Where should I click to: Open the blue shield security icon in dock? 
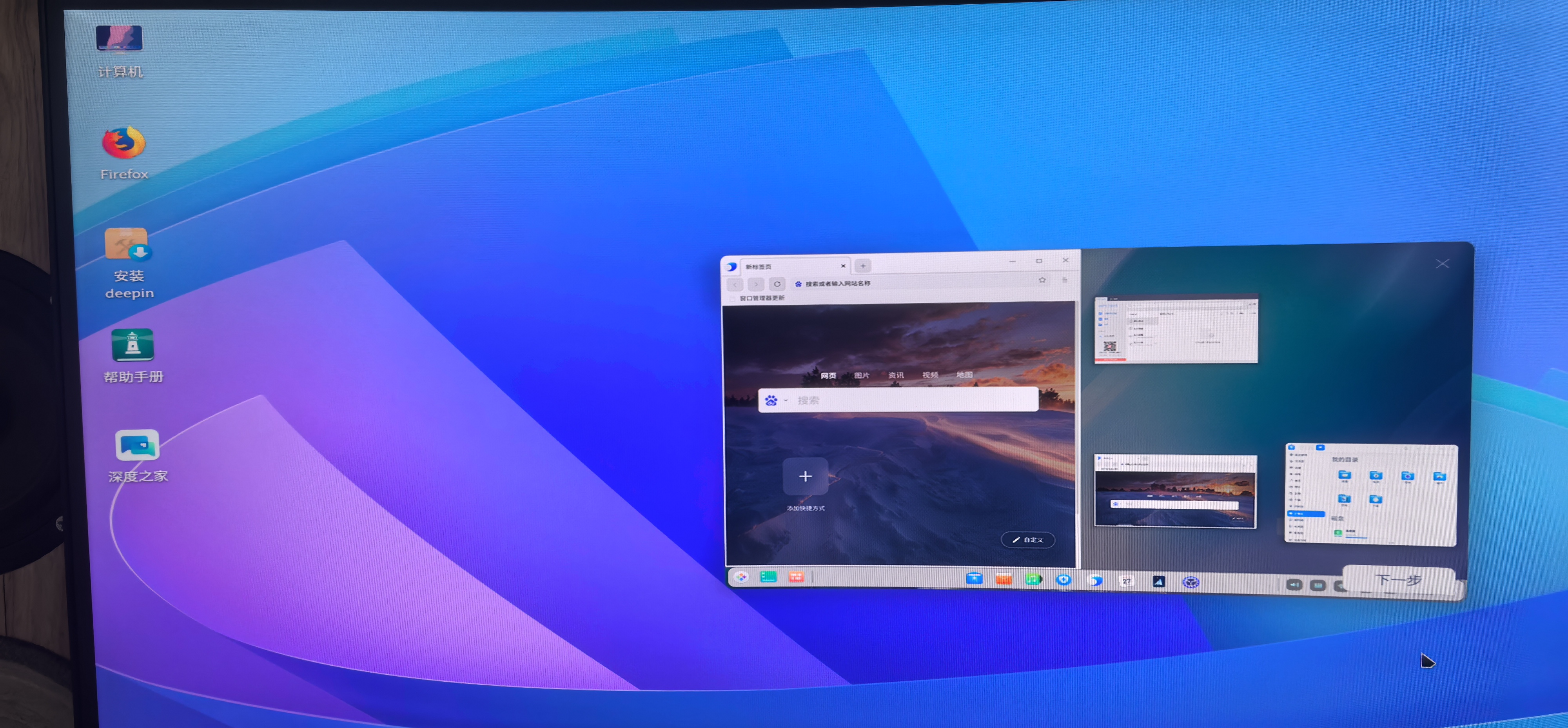tap(1063, 579)
